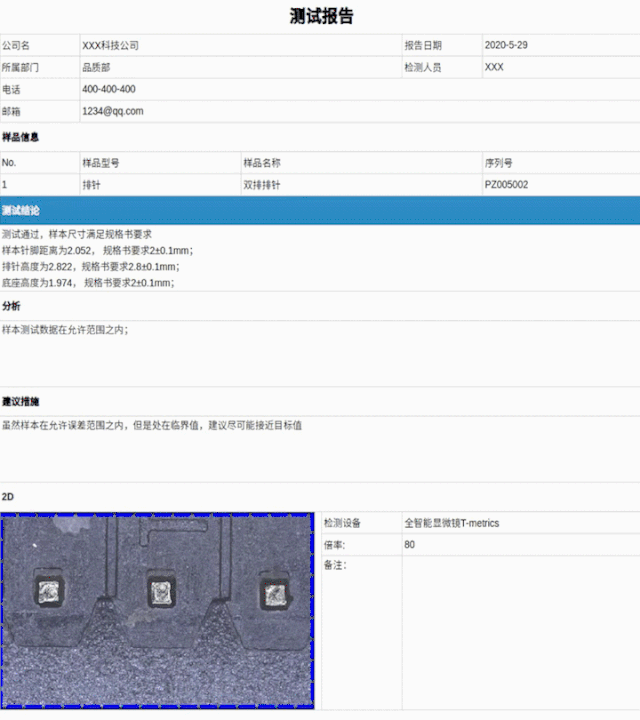Click the blue 测试结论 section header
The height and width of the screenshot is (720, 640).
click(x=320, y=211)
